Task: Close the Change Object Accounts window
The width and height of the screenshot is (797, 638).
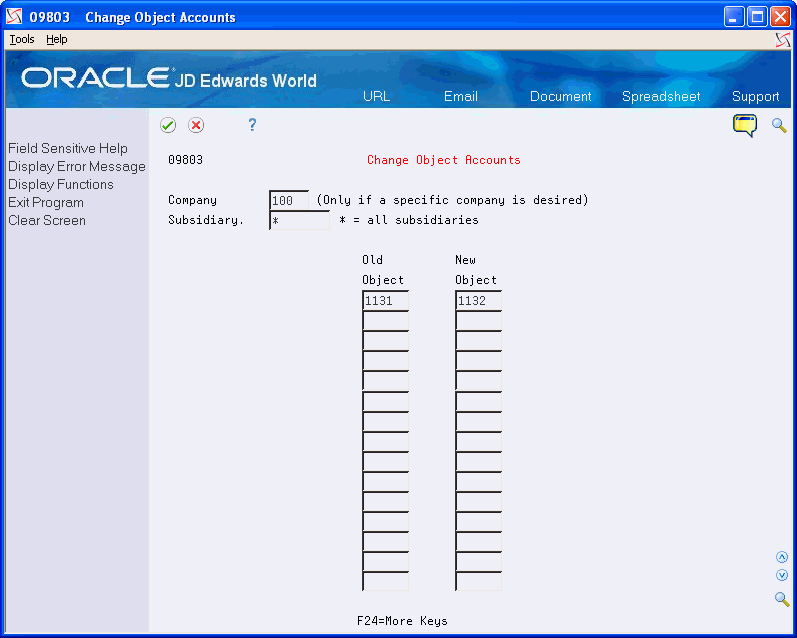Action: click(780, 17)
